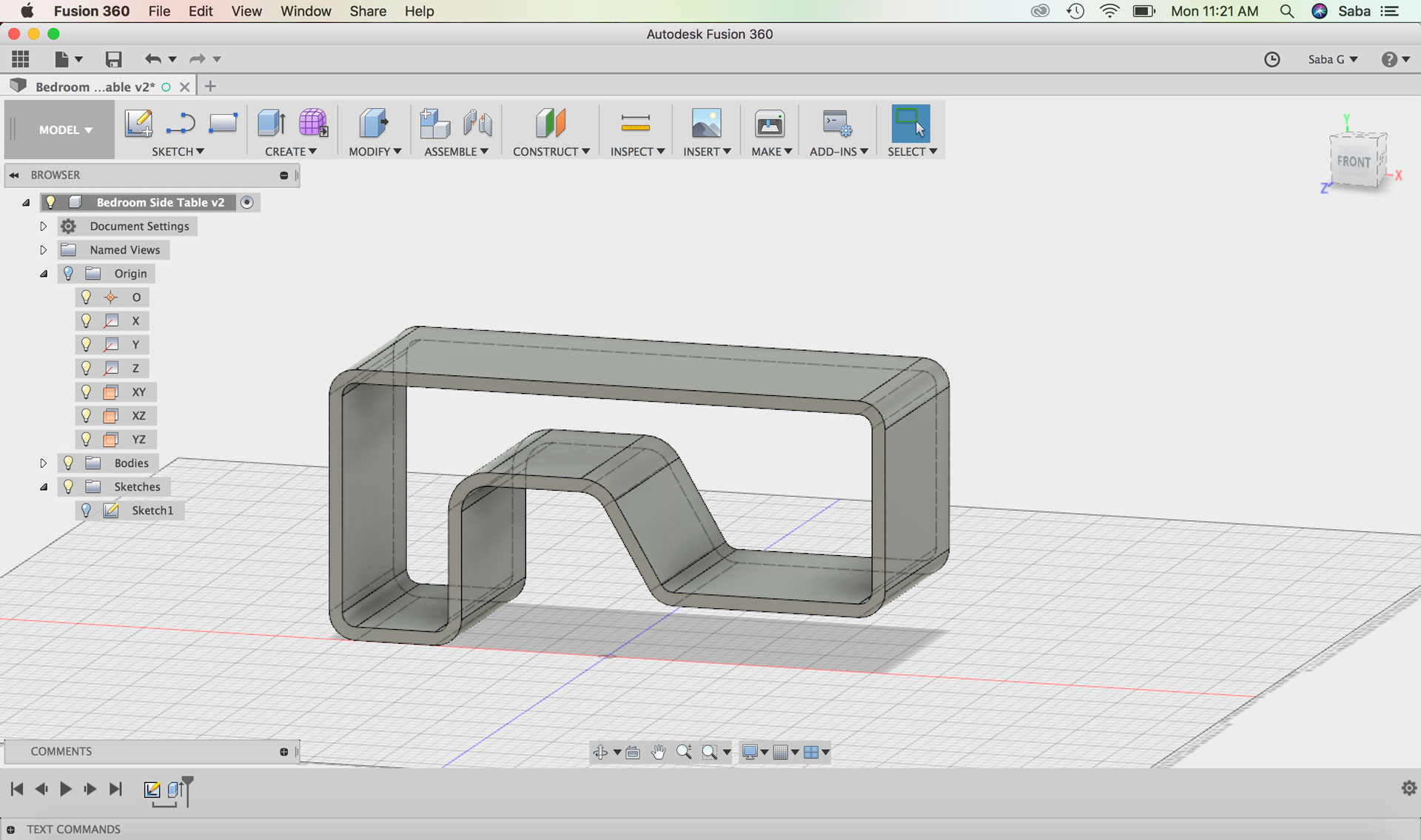This screenshot has width=1421, height=840.
Task: Toggle XY plane lightbulb visibility
Action: pos(86,392)
